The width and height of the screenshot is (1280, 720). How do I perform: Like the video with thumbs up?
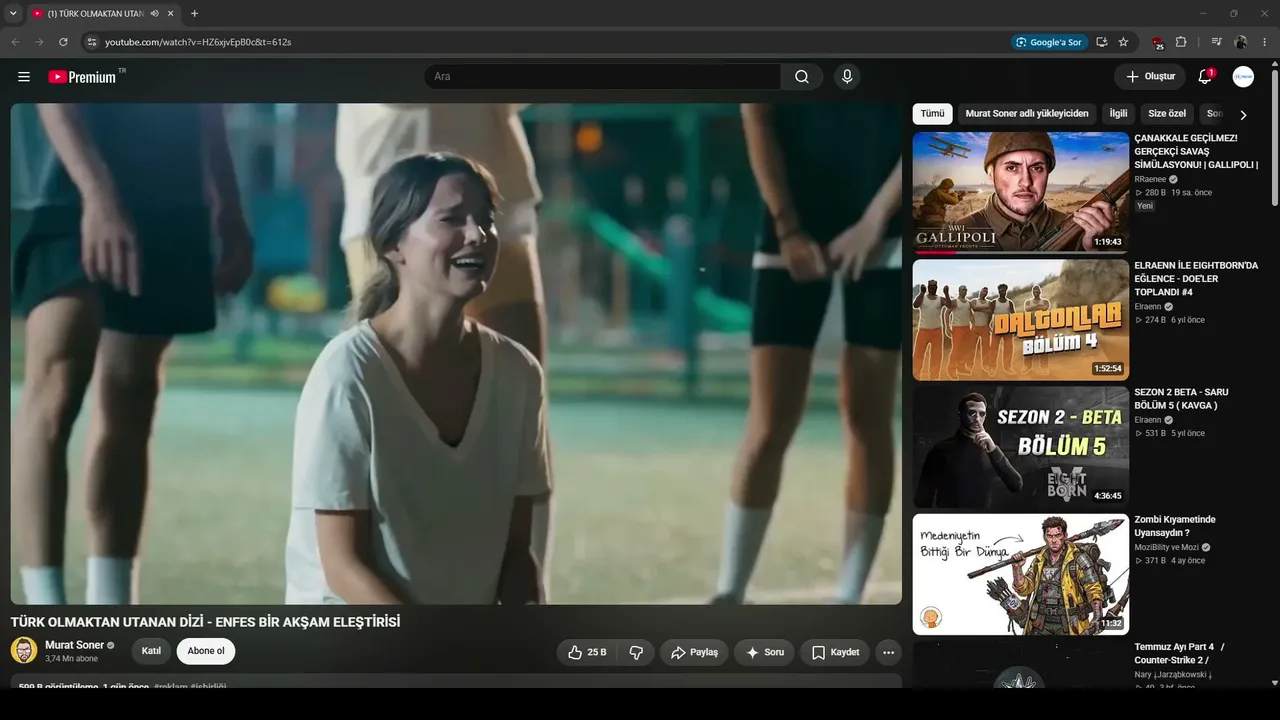click(x=587, y=652)
